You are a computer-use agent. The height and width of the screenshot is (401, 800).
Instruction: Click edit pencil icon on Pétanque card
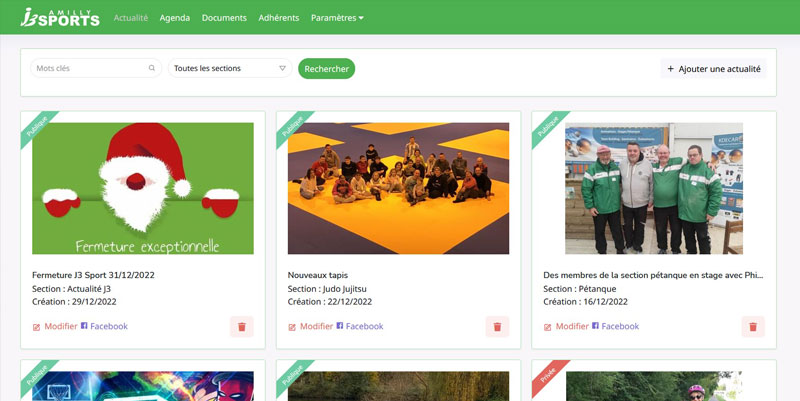pyautogui.click(x=547, y=327)
